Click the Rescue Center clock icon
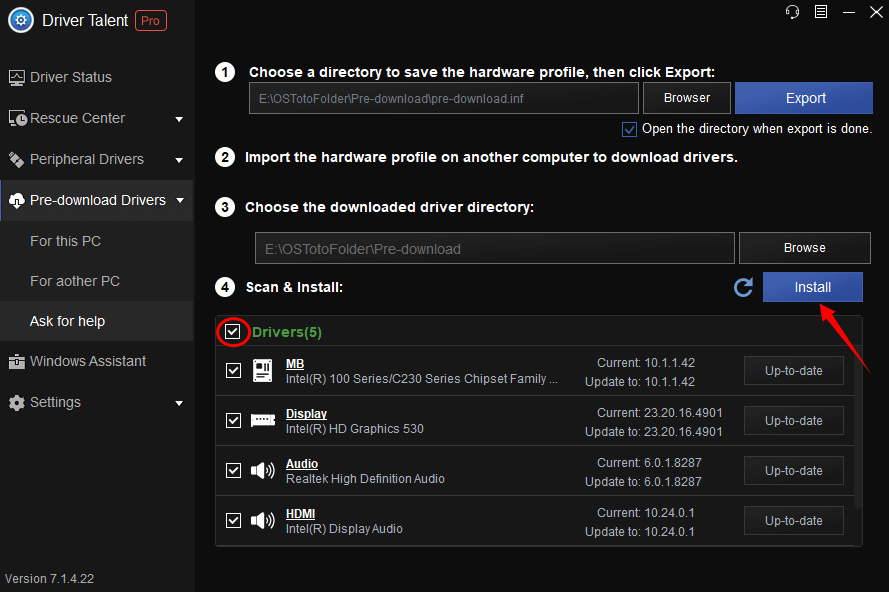 17,119
